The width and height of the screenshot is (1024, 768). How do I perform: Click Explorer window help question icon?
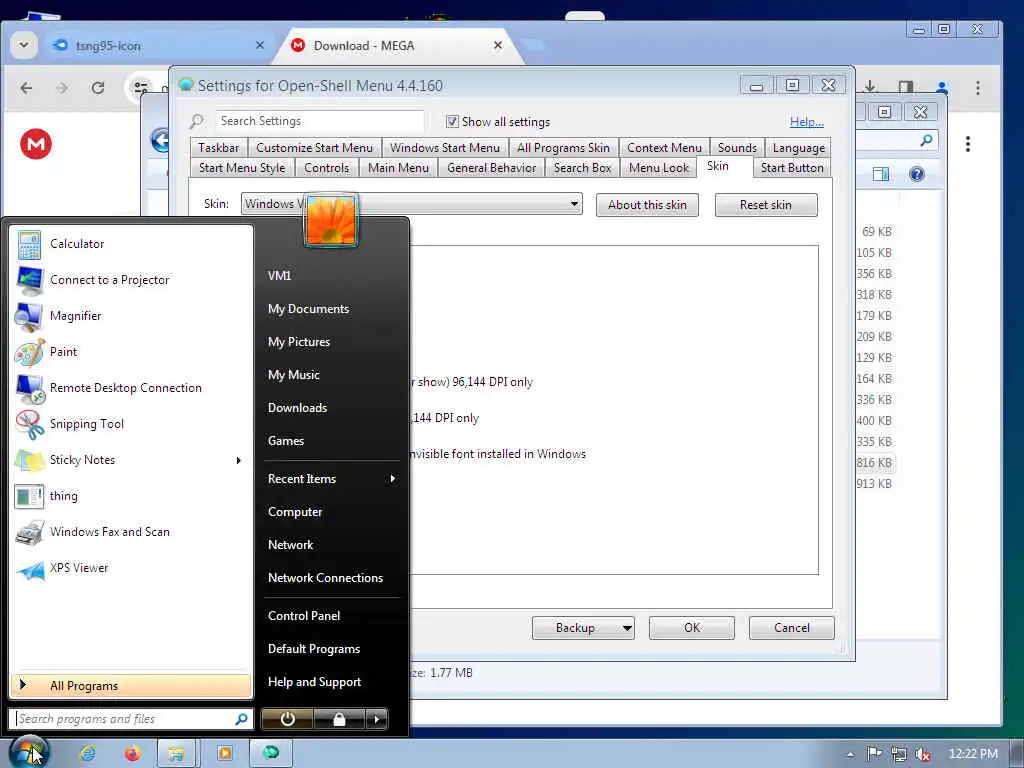point(917,174)
